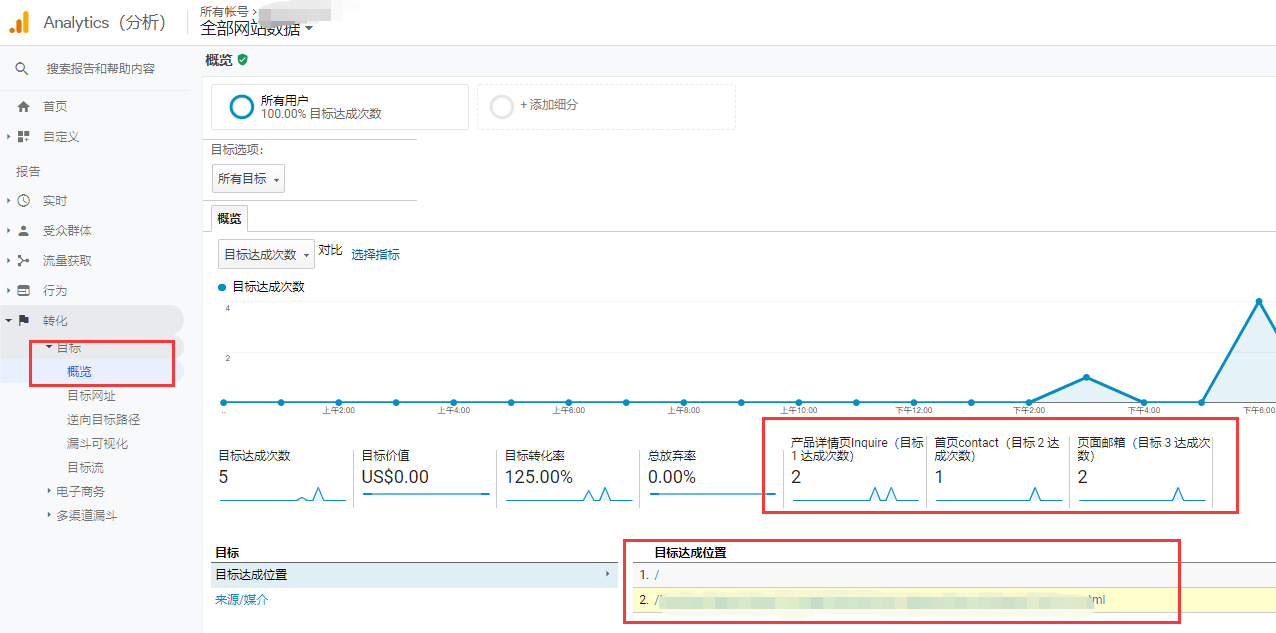Select the 概览 tab above chart

pos(229,219)
